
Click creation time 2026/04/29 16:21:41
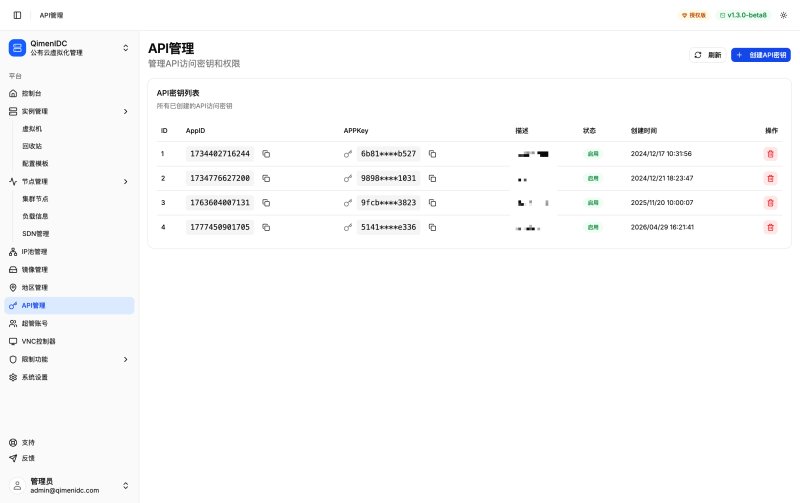(662, 227)
